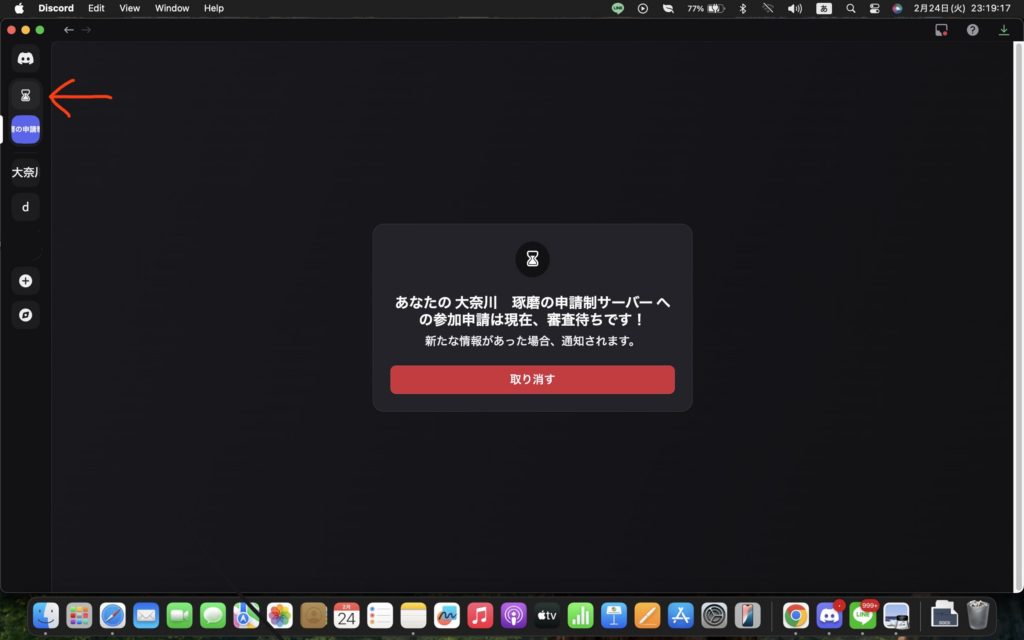Screen dimensions: 1024x640
Task: Open the inbox icon in title bar
Action: click(x=941, y=30)
